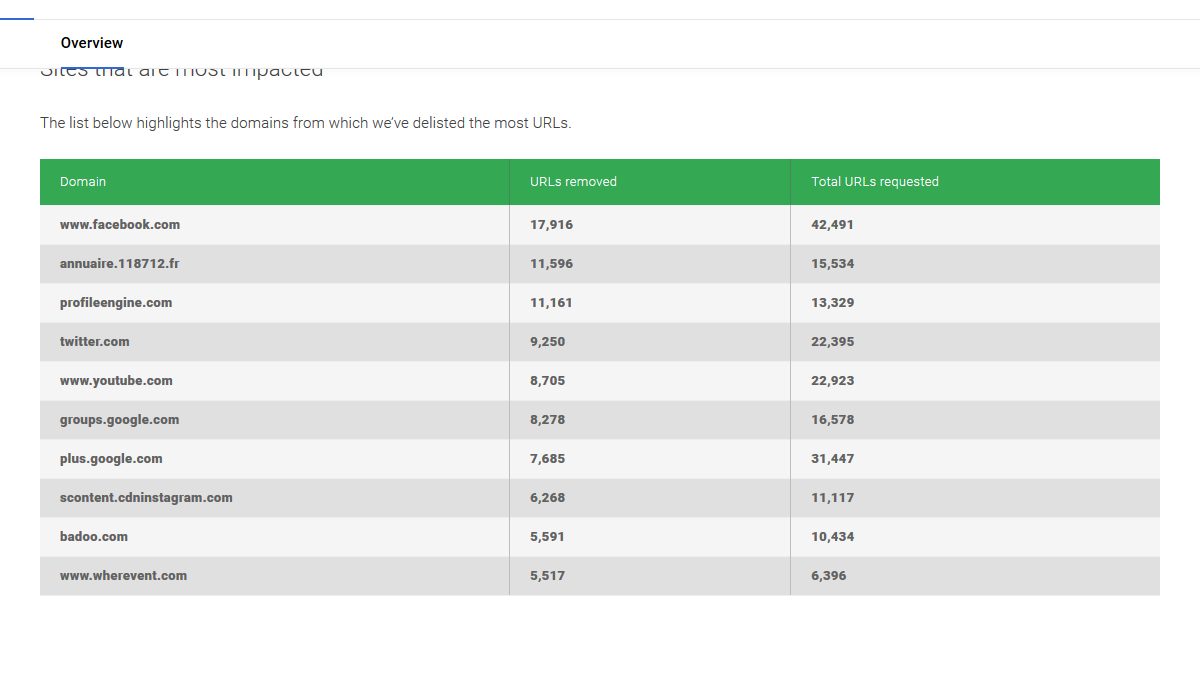Select the 16,578 total requested value
Viewport: 1200px width, 685px height.
pyautogui.click(x=833, y=420)
